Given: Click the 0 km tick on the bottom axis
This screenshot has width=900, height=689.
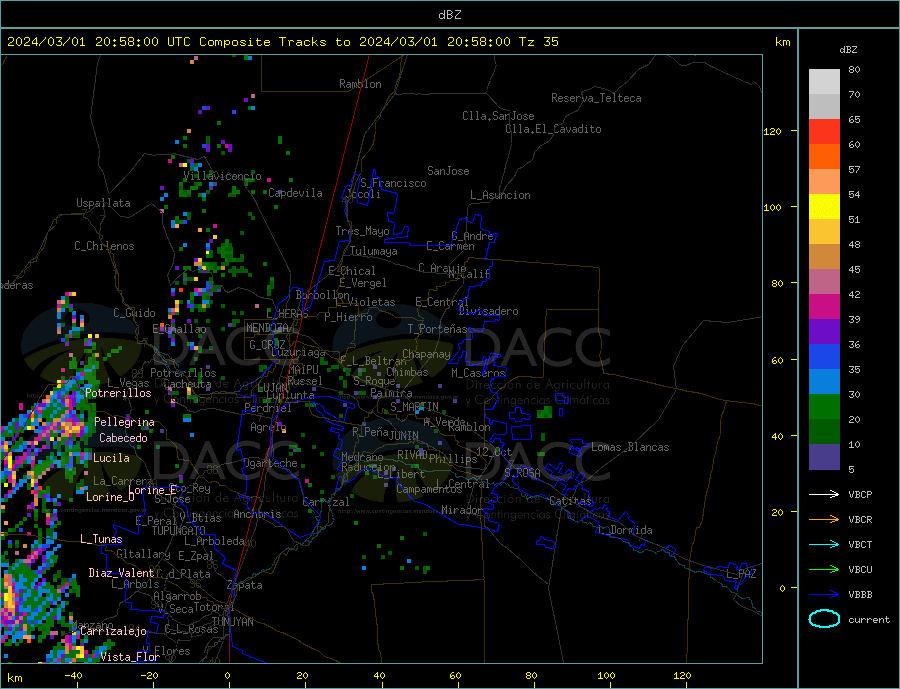Looking at the screenshot, I should tap(228, 676).
